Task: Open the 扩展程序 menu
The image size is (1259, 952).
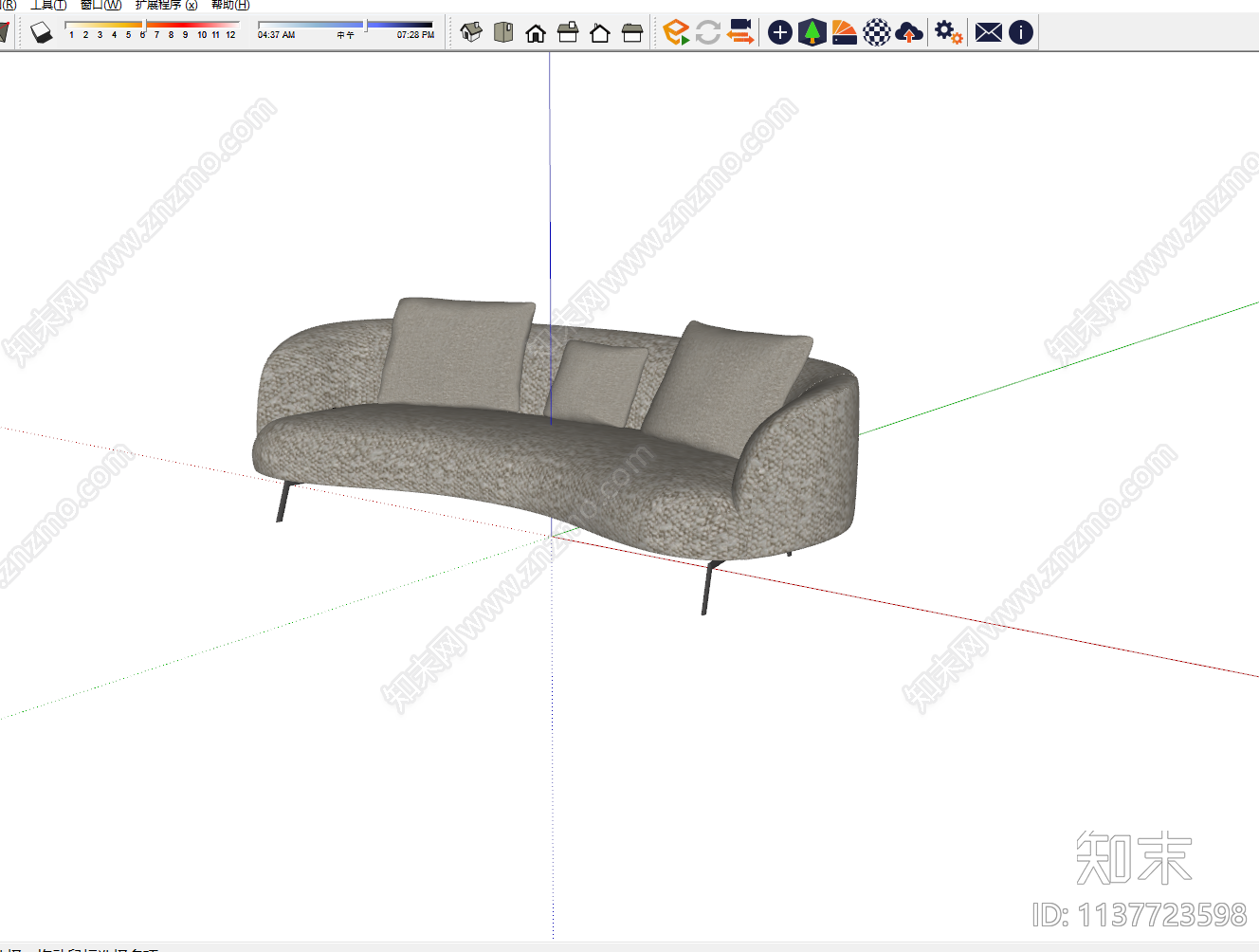Action: click(x=166, y=5)
